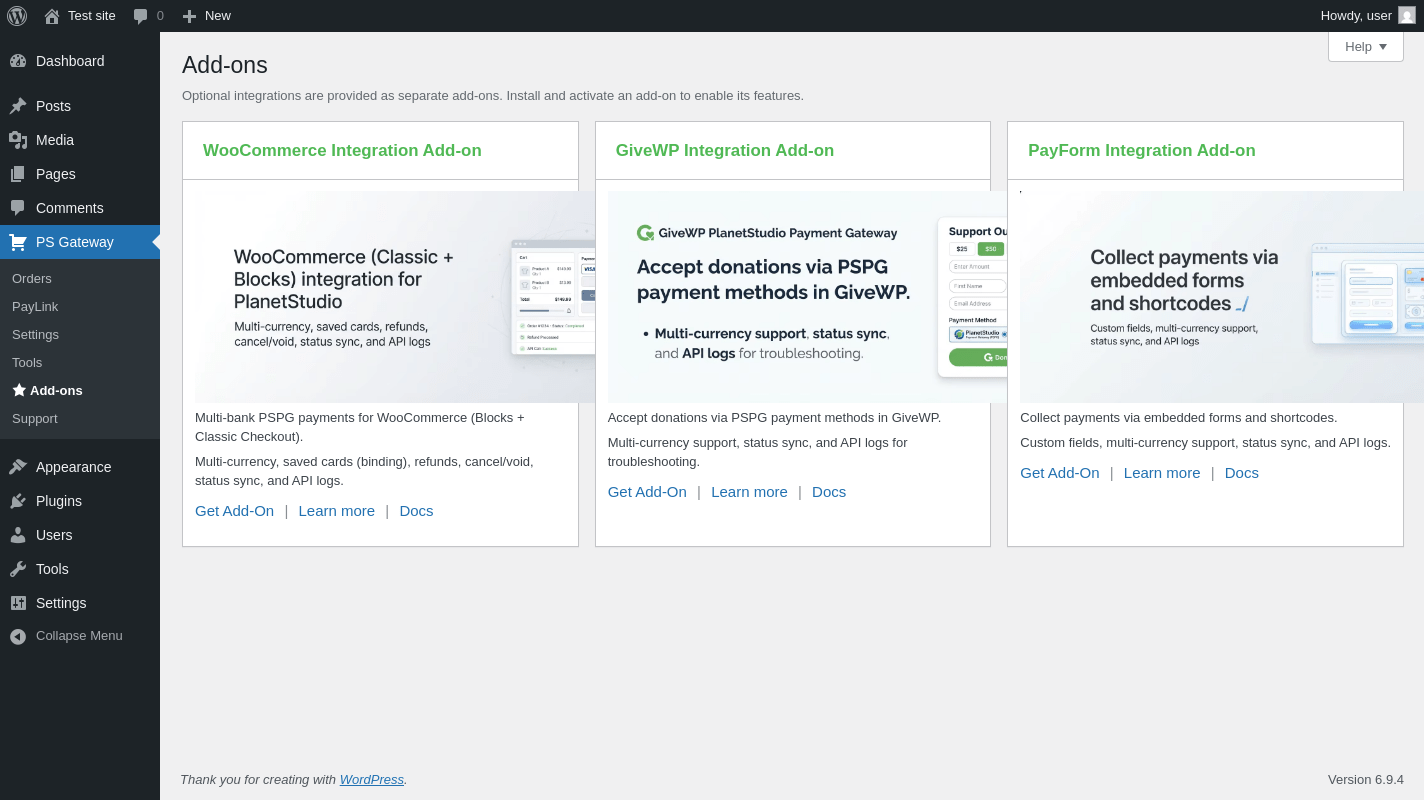Screen dimensions: 1424x800
Task: Open the Howdy, user account menu
Action: pyautogui.click(x=1356, y=15)
